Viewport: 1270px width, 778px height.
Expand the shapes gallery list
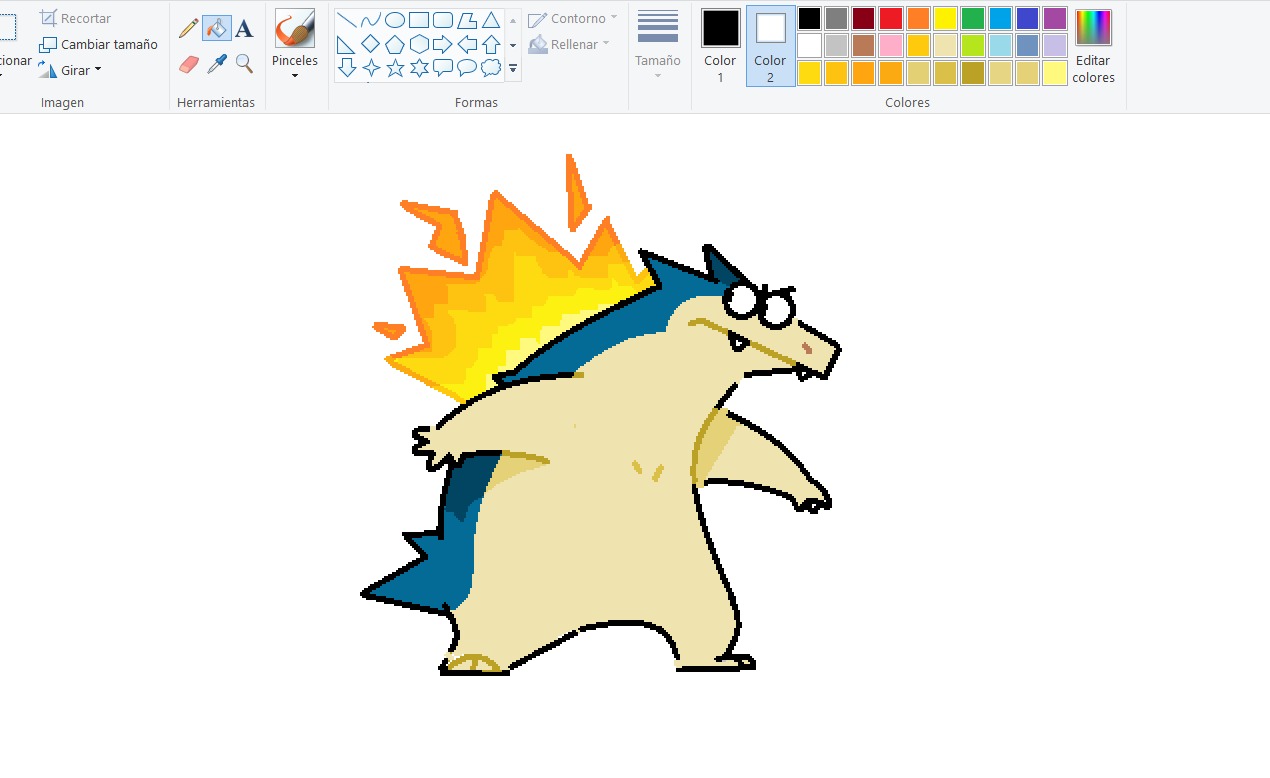(x=513, y=69)
